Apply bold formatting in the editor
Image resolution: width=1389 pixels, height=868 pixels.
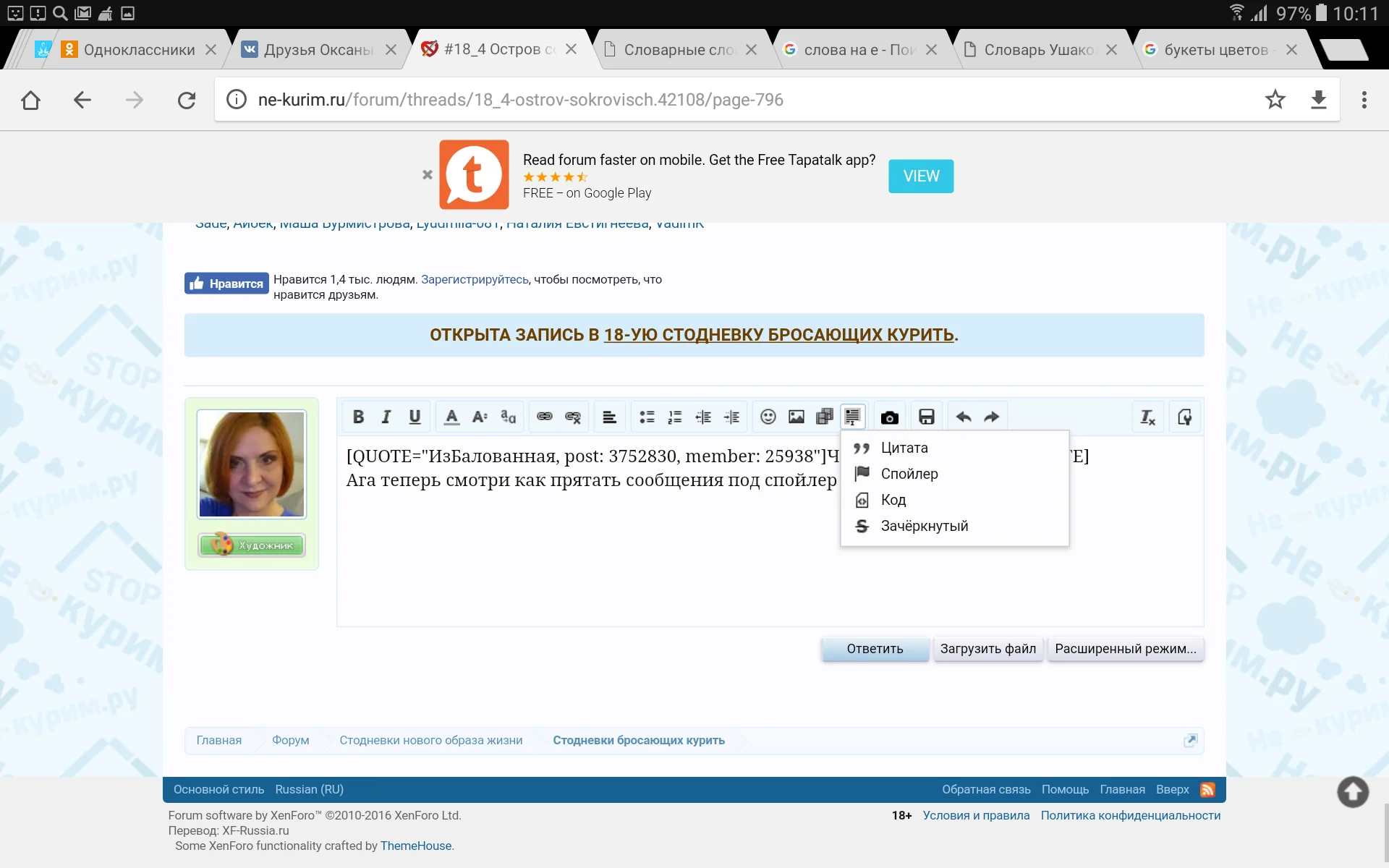point(357,417)
